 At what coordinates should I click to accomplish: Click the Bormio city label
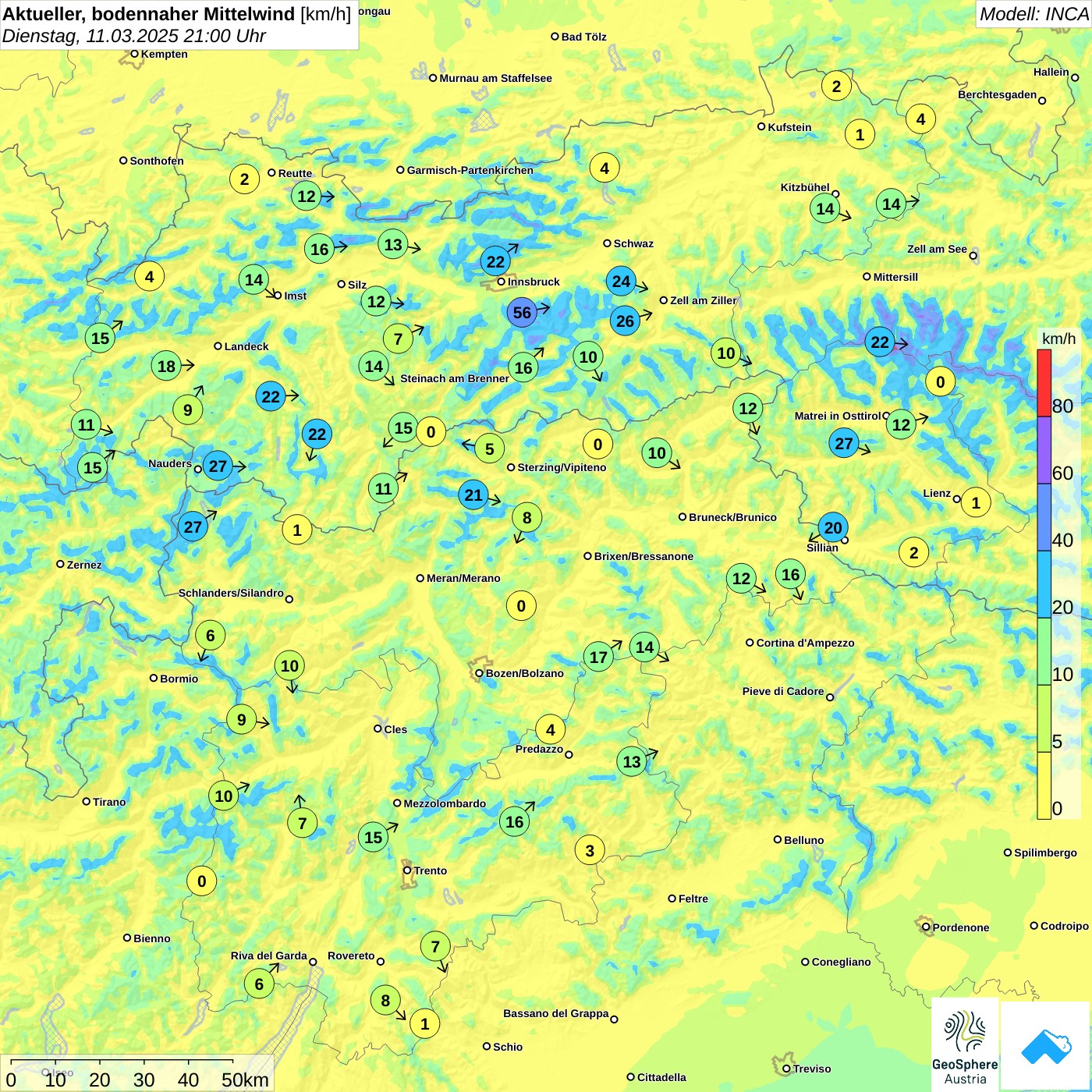point(179,679)
